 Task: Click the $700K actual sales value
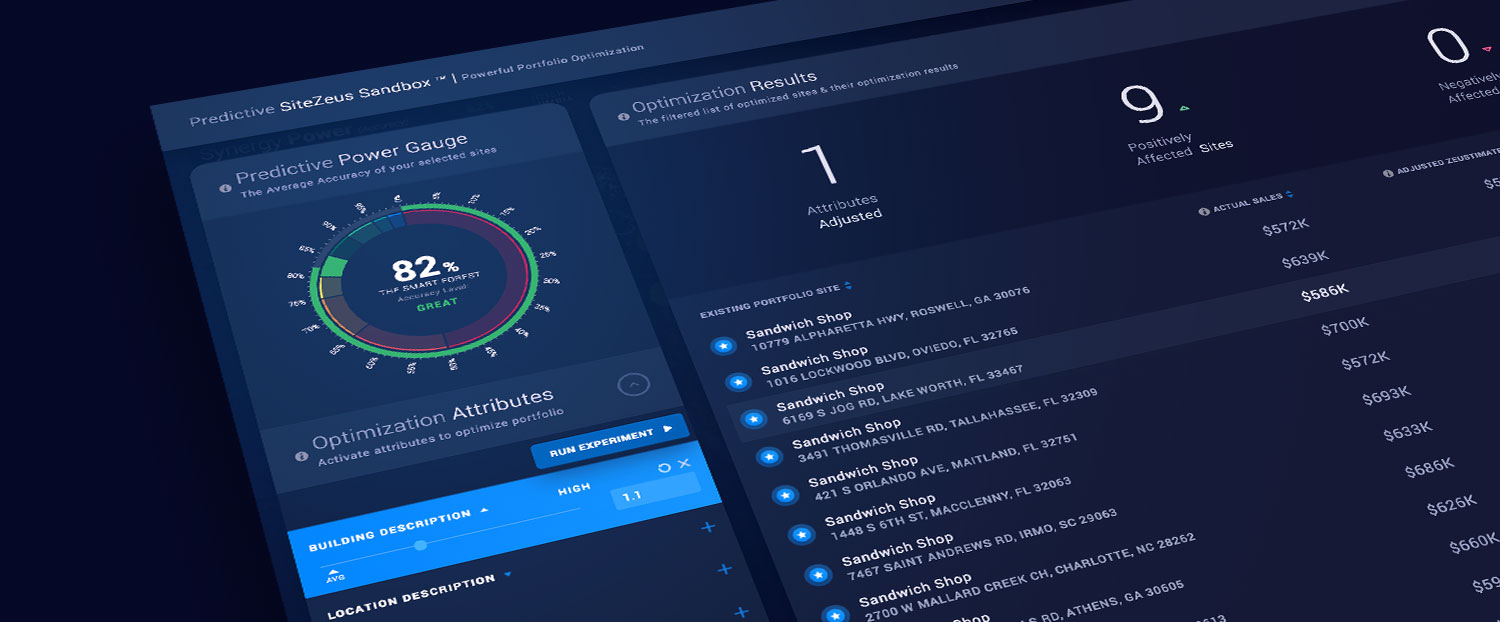point(1345,325)
